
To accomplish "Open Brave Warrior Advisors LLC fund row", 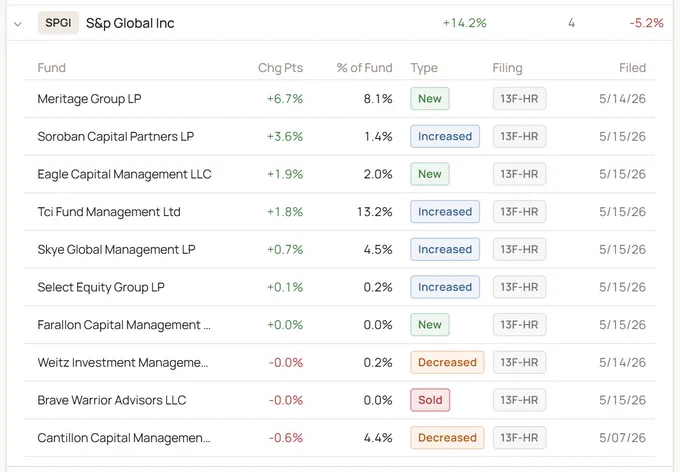I will [x=340, y=400].
